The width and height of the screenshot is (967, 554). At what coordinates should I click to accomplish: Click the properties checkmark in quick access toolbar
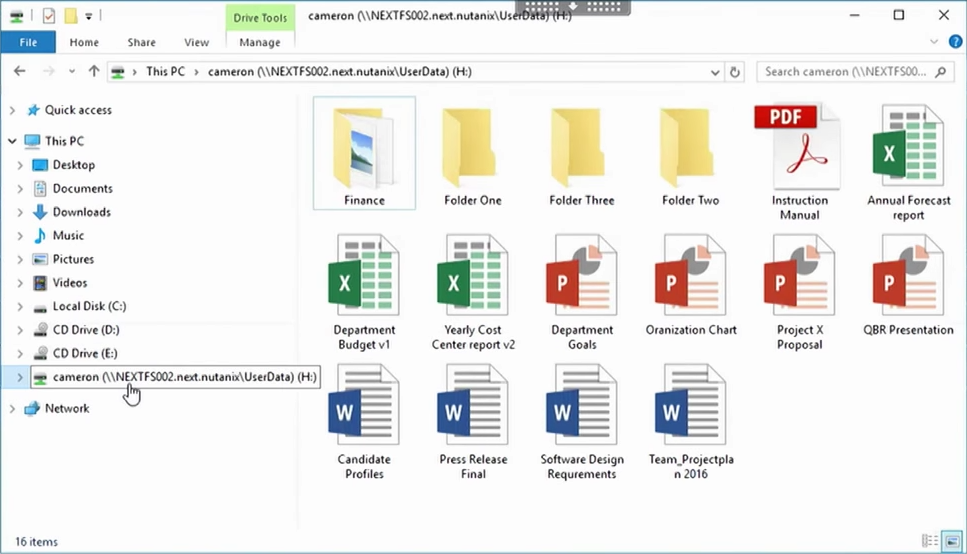point(49,16)
